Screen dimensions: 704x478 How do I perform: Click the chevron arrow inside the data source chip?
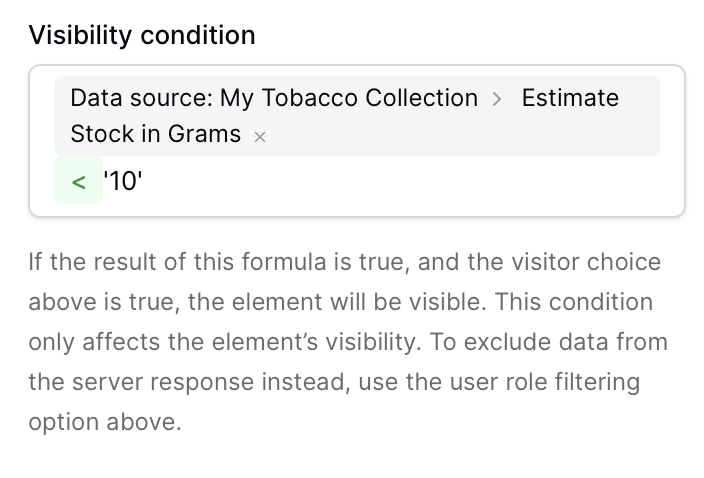[x=498, y=99]
